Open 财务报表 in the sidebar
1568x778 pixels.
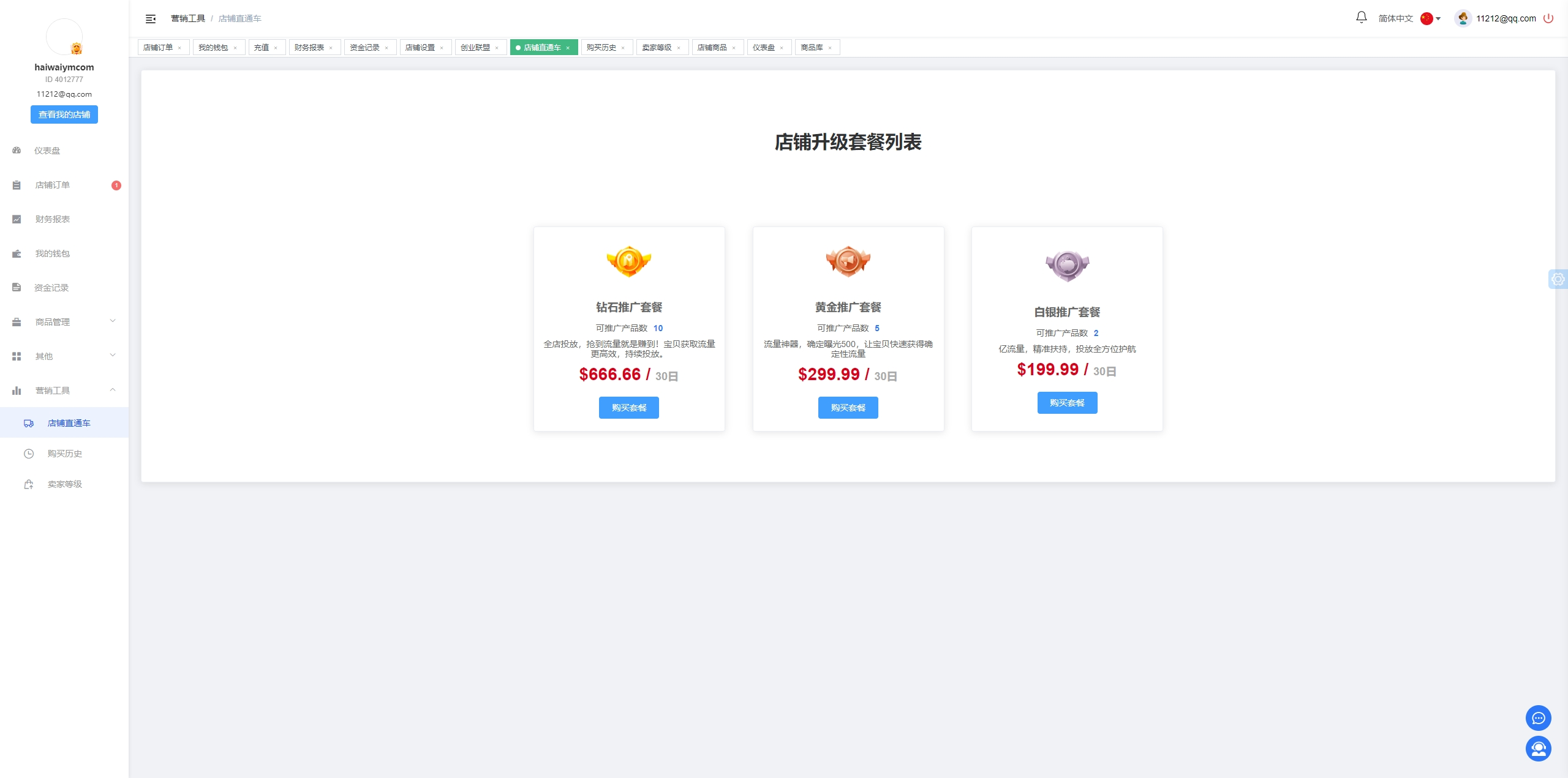coord(52,219)
